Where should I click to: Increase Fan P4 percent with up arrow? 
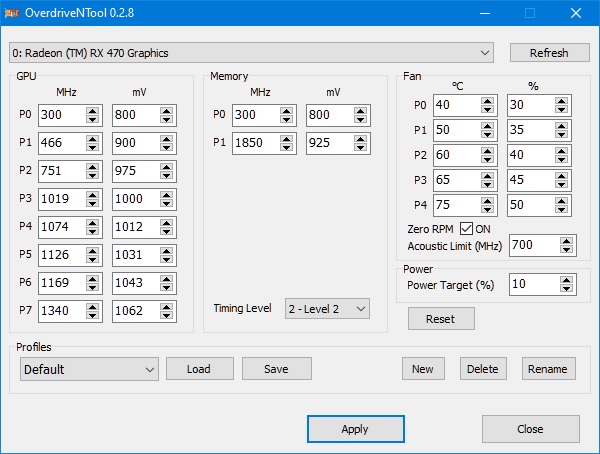coord(561,201)
